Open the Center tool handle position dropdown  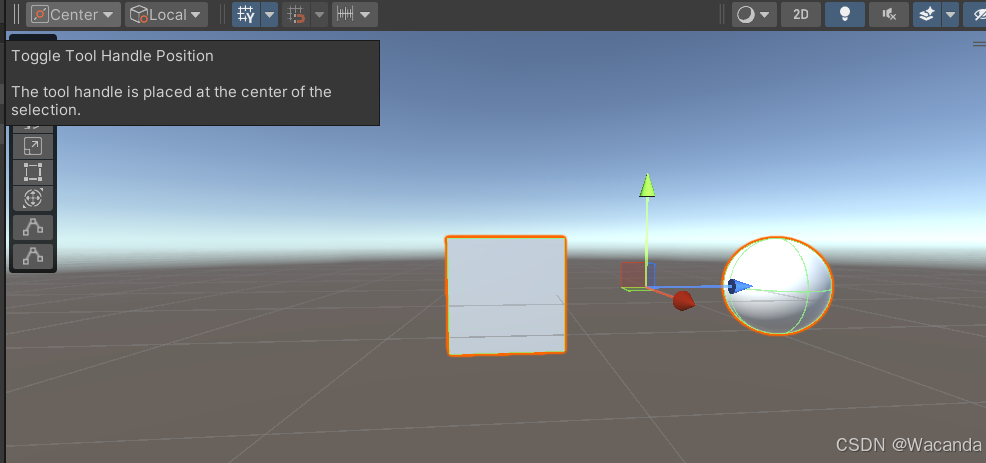point(73,14)
